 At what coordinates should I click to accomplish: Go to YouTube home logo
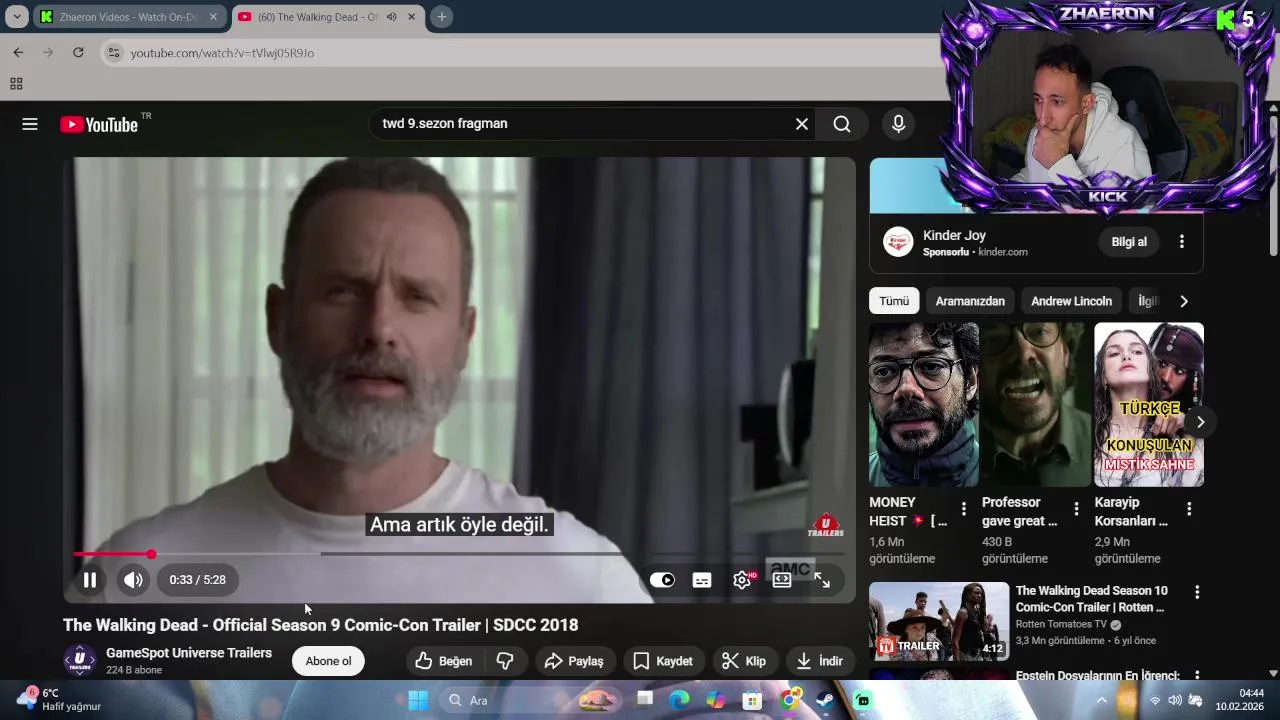click(x=98, y=124)
